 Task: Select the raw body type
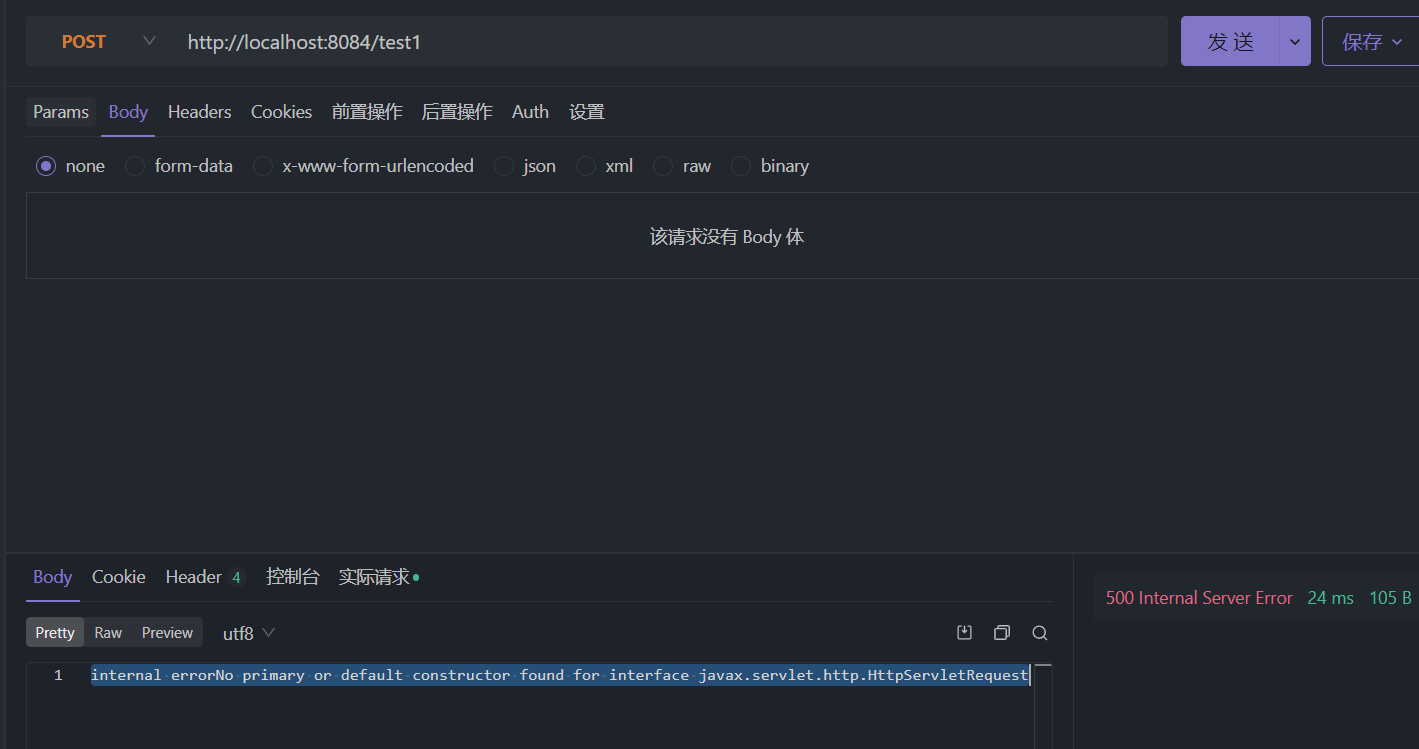click(662, 166)
